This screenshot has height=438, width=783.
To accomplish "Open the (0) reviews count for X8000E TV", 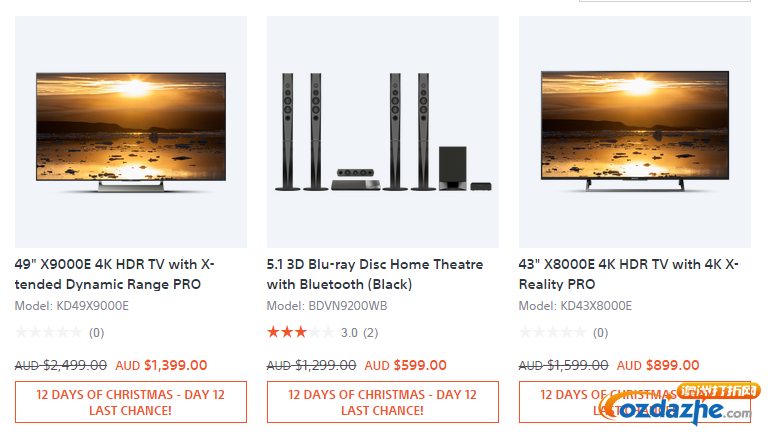I will coord(600,333).
